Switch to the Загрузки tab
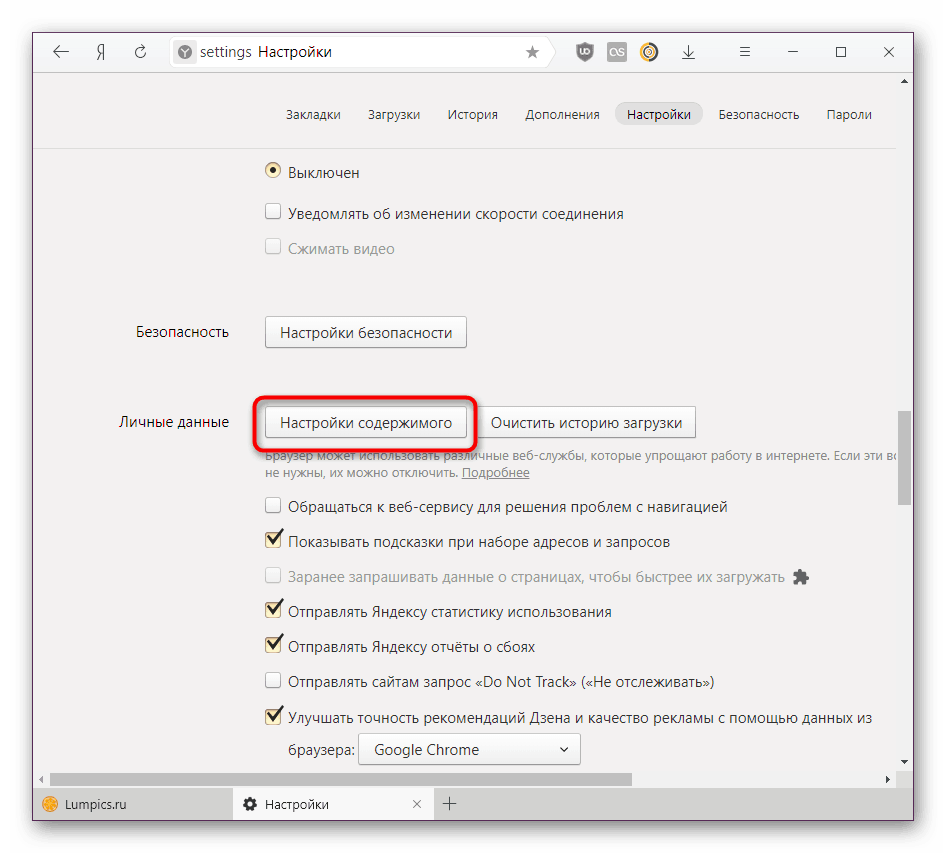The height and width of the screenshot is (853, 946). pyautogui.click(x=394, y=115)
